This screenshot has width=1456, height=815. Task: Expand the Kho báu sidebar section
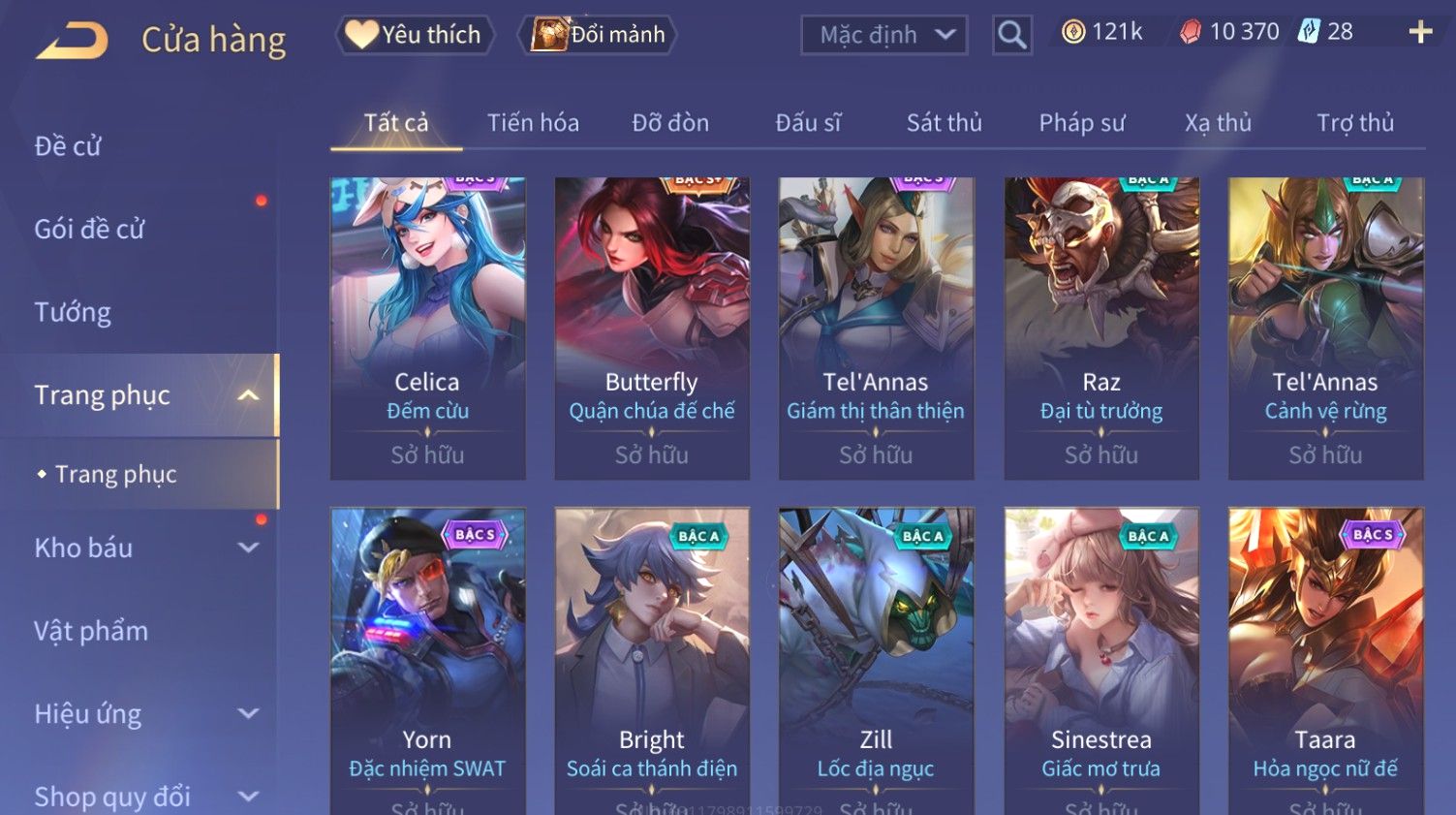[x=248, y=548]
